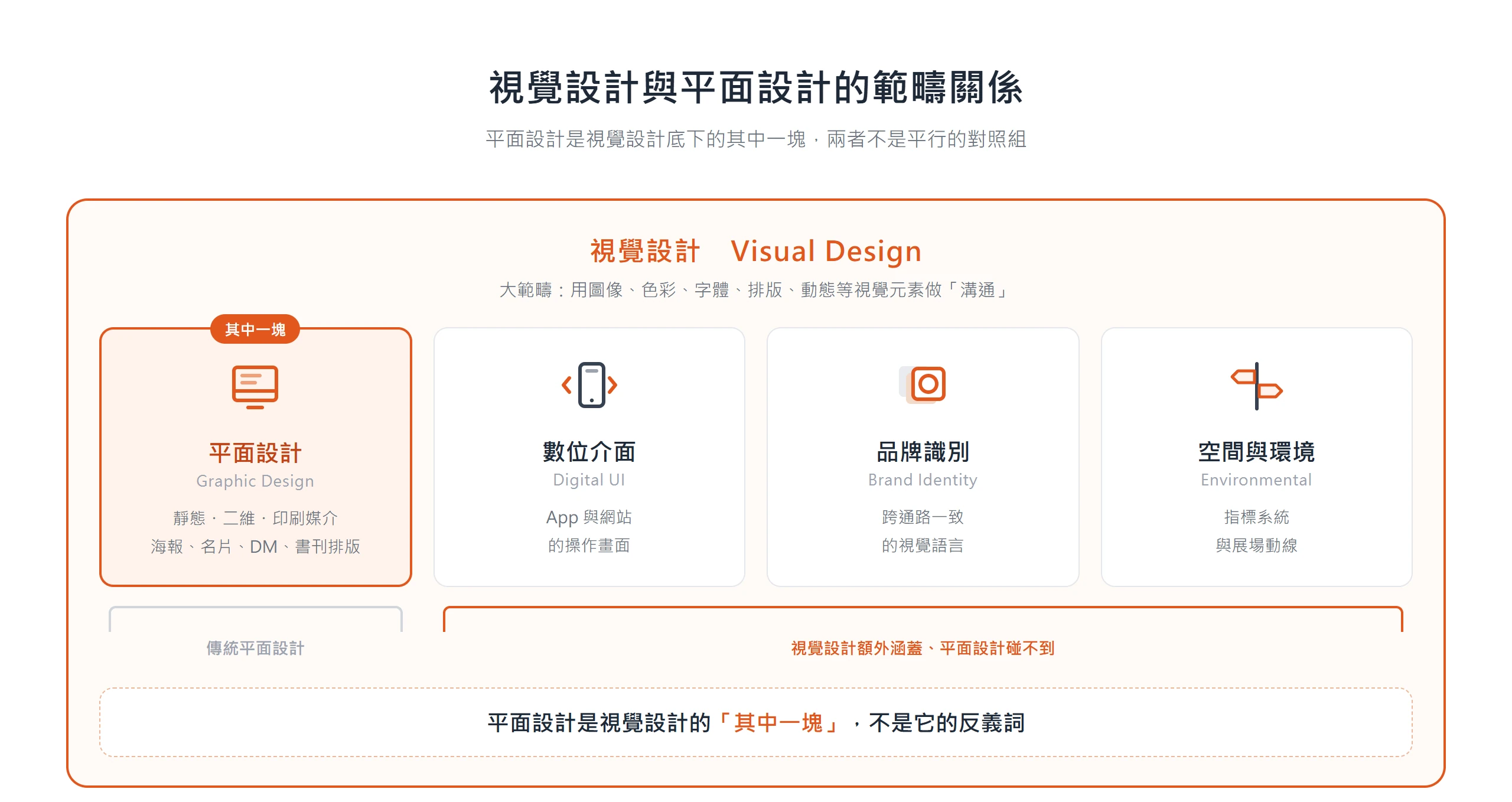
Task: Click the 指標系統與展場動線 description
Action: click(x=1256, y=531)
